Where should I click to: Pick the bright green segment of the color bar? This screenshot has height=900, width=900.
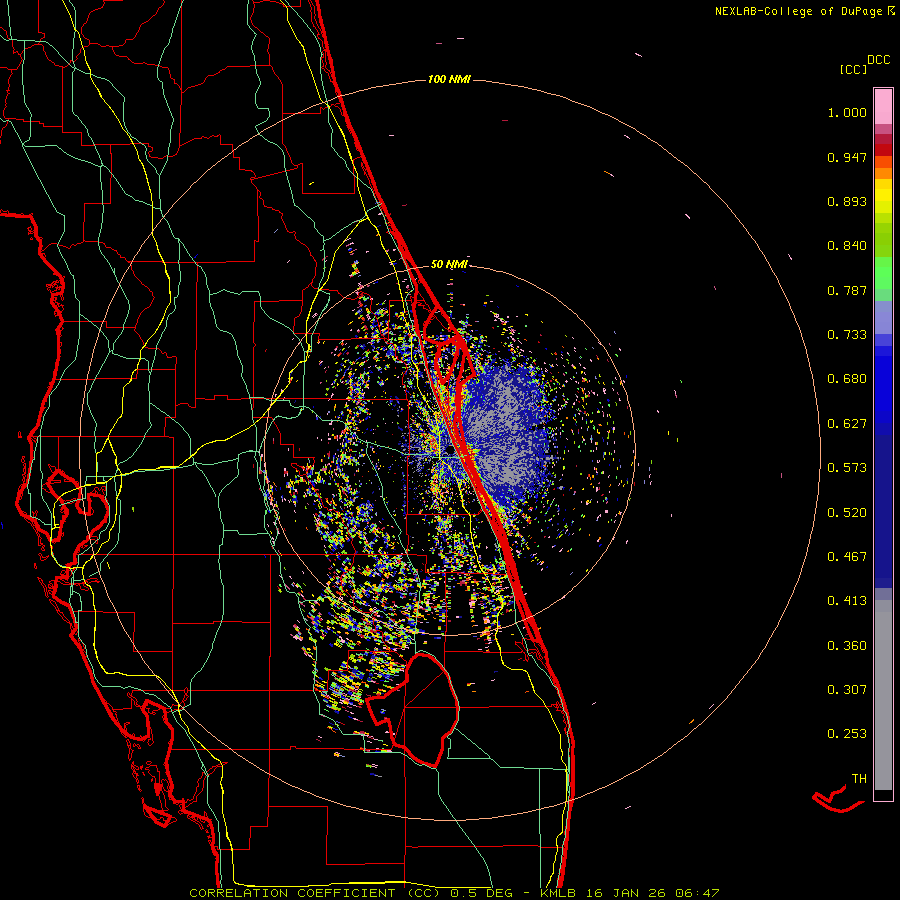click(883, 273)
